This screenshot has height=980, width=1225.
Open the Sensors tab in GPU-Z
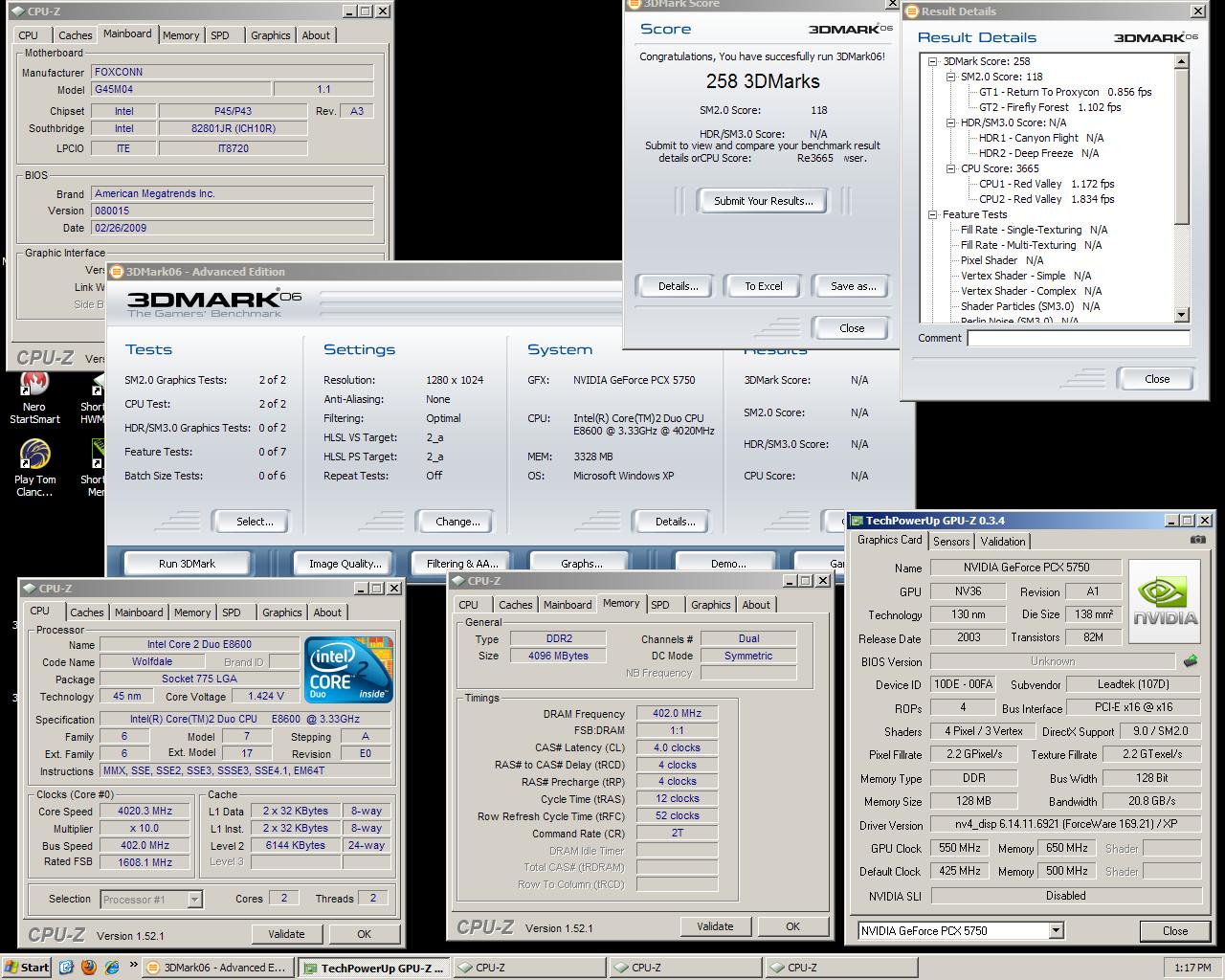click(951, 541)
